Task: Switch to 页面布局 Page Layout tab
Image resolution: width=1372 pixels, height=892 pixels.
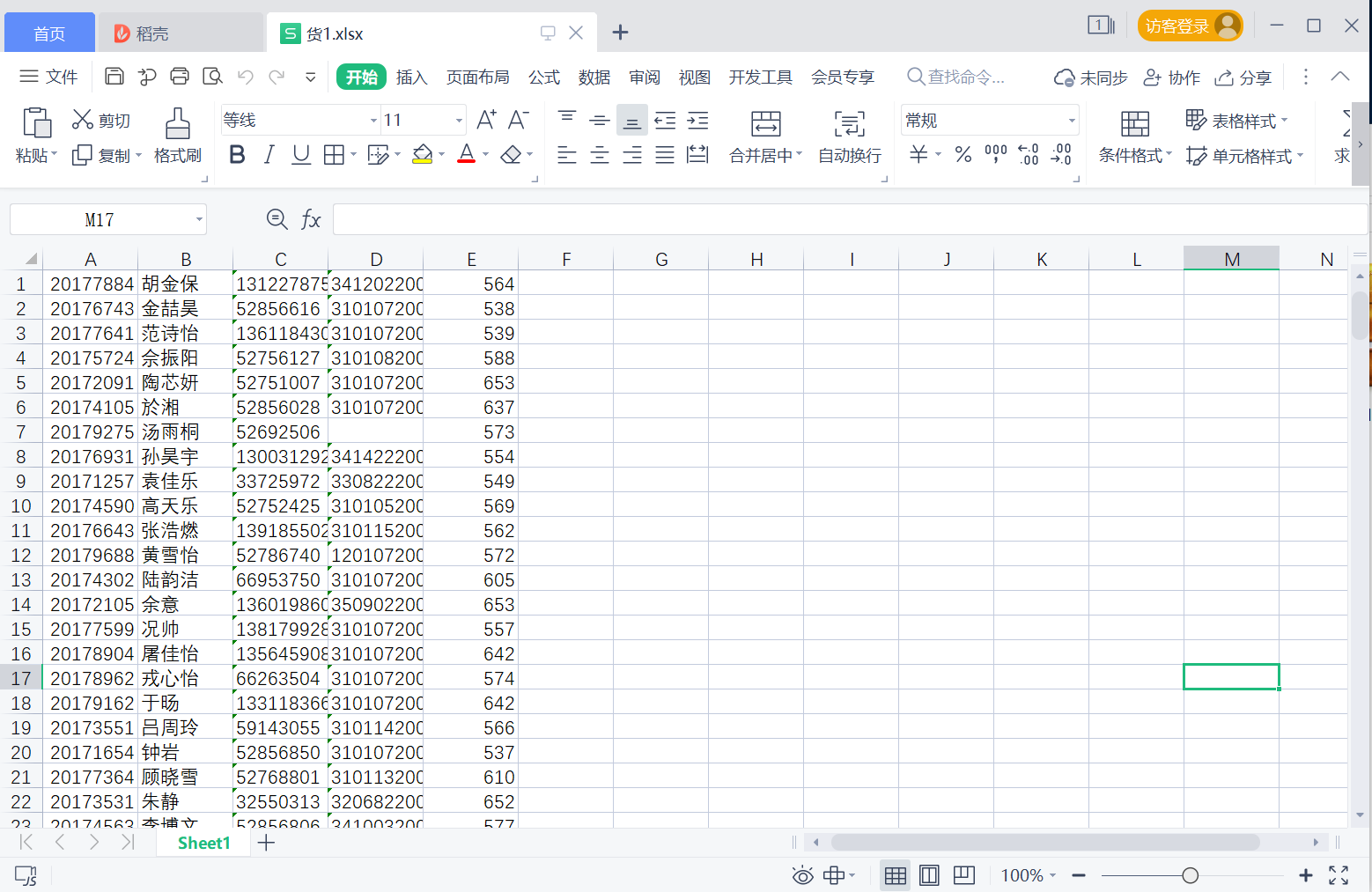Action: click(x=477, y=77)
